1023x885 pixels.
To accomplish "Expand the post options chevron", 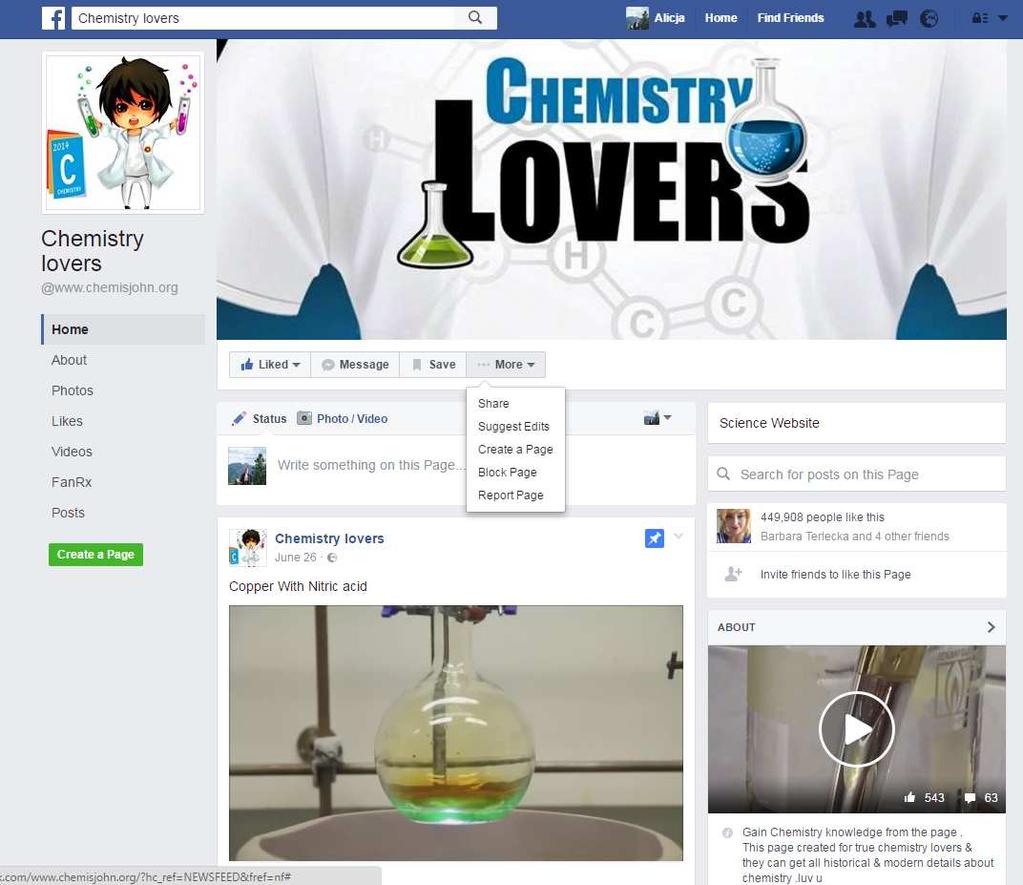I will tap(679, 536).
